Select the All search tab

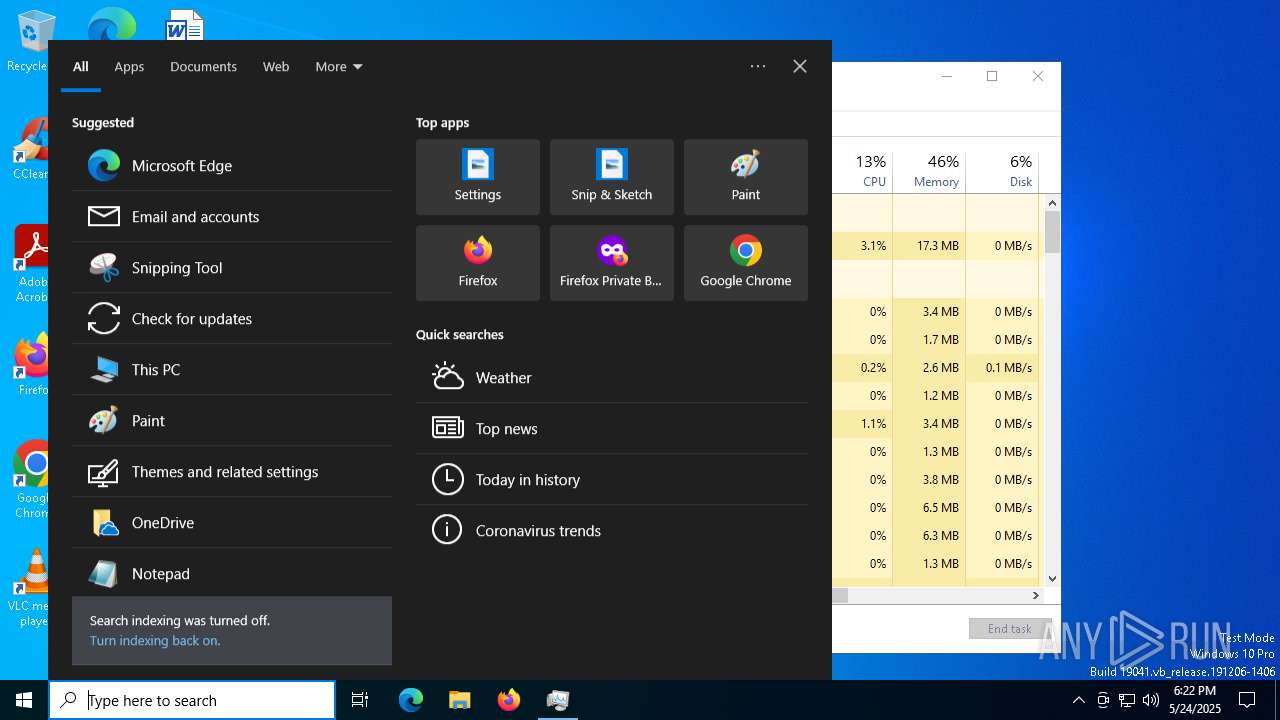pyautogui.click(x=81, y=67)
